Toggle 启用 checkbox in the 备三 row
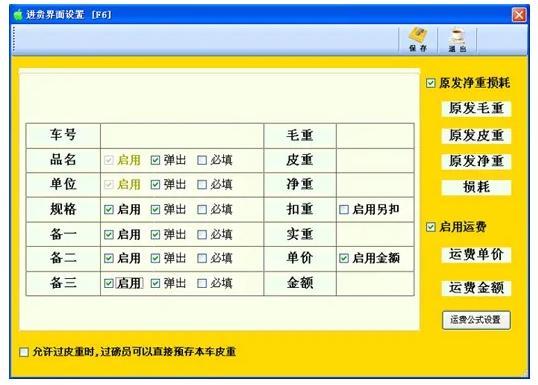538x385 pixels. (109, 283)
